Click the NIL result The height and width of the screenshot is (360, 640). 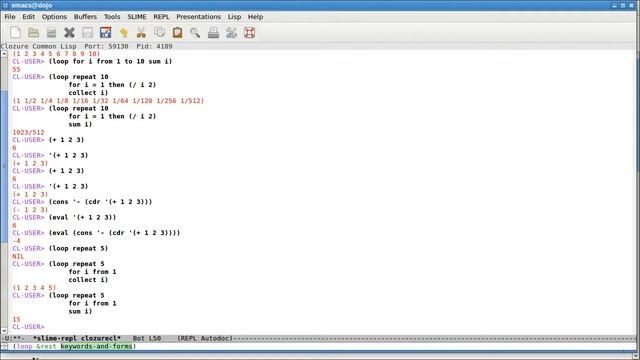(18, 256)
